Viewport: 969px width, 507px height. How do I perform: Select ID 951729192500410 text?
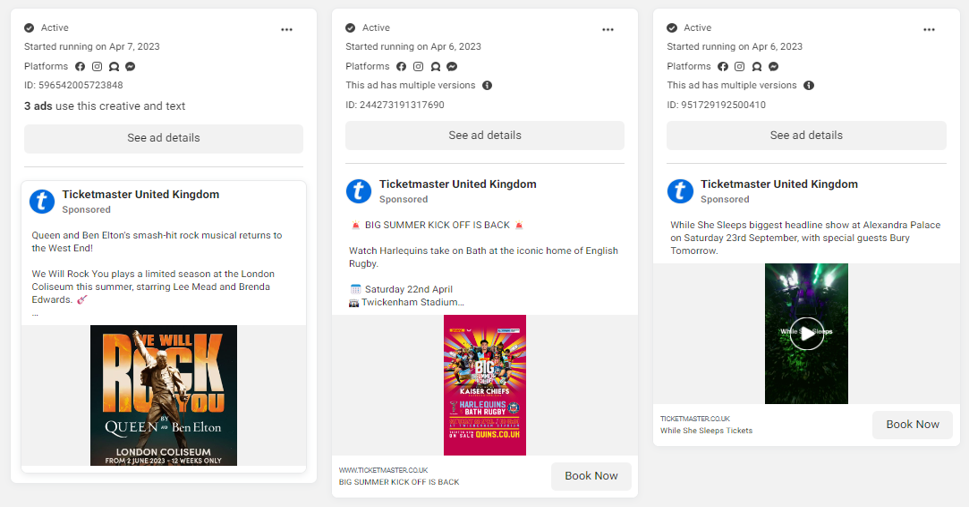716,104
